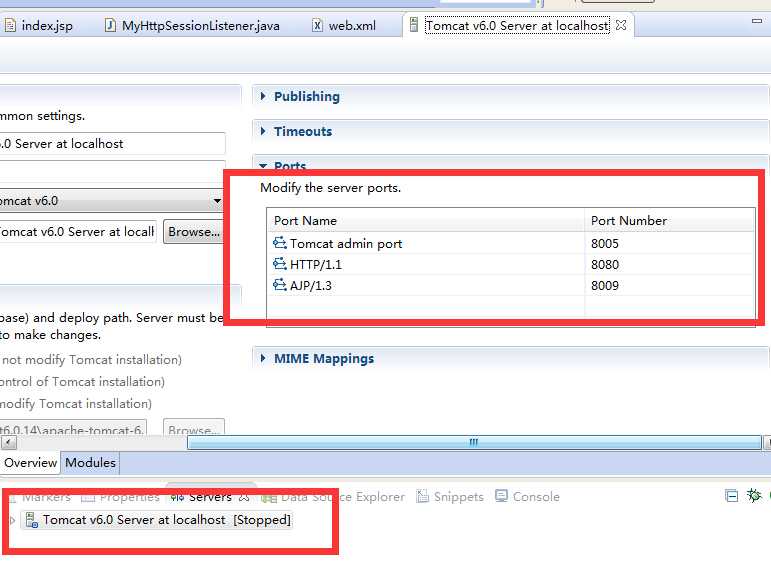Open the Properties view tab

(x=121, y=497)
